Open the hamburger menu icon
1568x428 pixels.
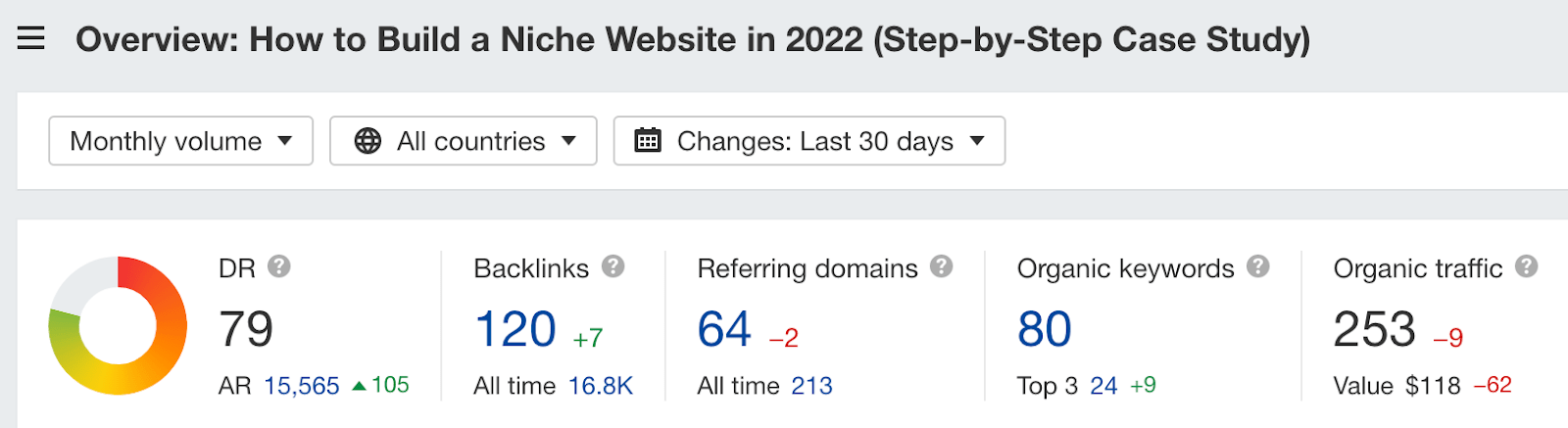coord(31,39)
